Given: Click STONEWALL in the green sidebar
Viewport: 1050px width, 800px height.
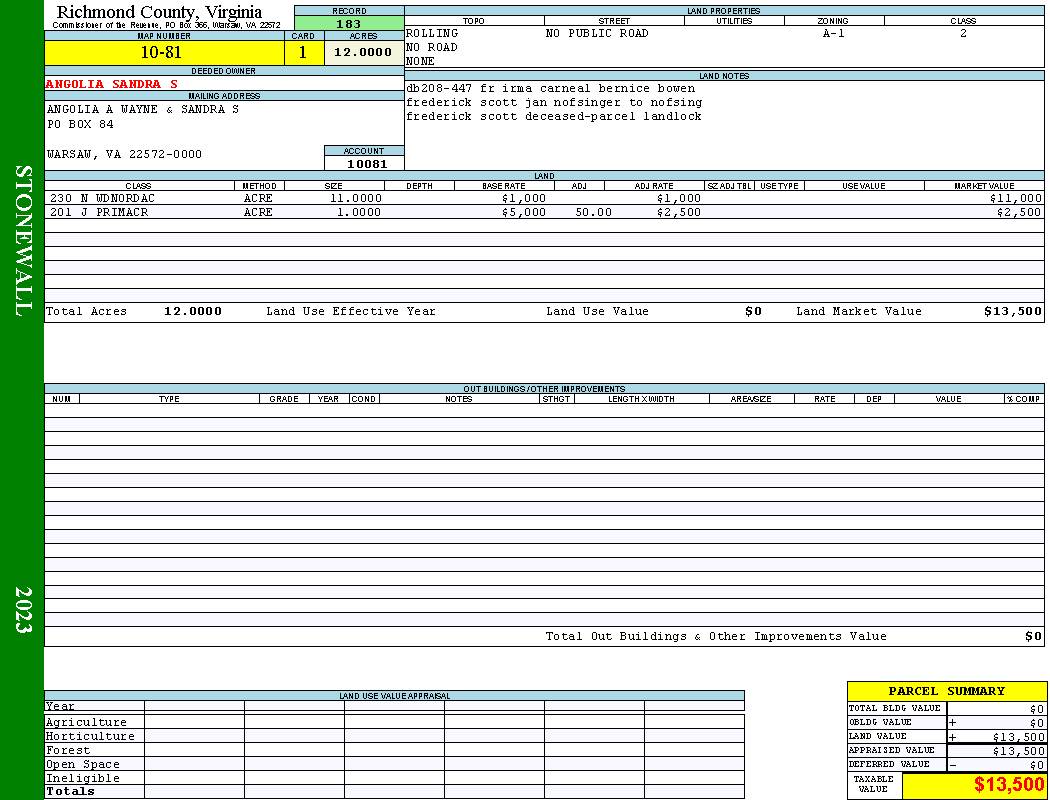Looking at the screenshot, I should click(x=23, y=241).
